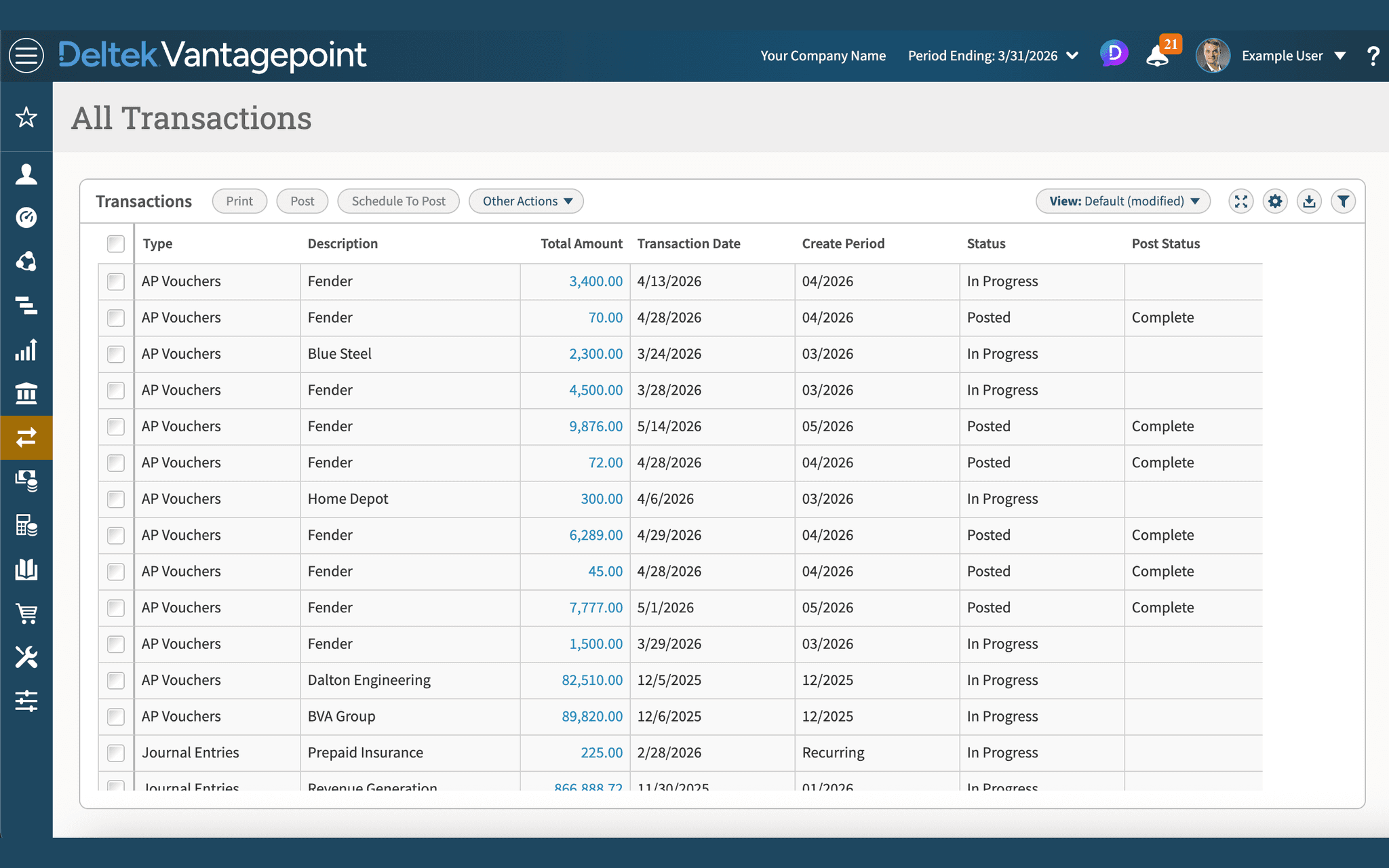Open the Billing coins sidebar icon

pyautogui.click(x=26, y=481)
